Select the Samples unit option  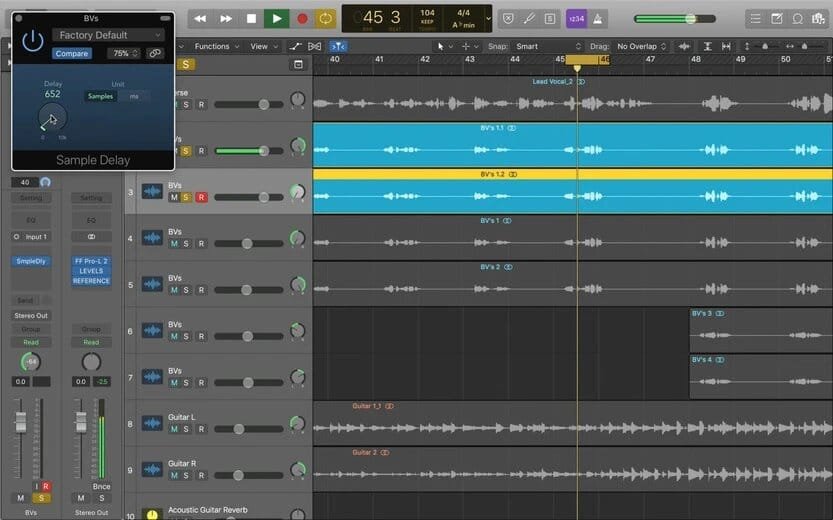[x=100, y=96]
